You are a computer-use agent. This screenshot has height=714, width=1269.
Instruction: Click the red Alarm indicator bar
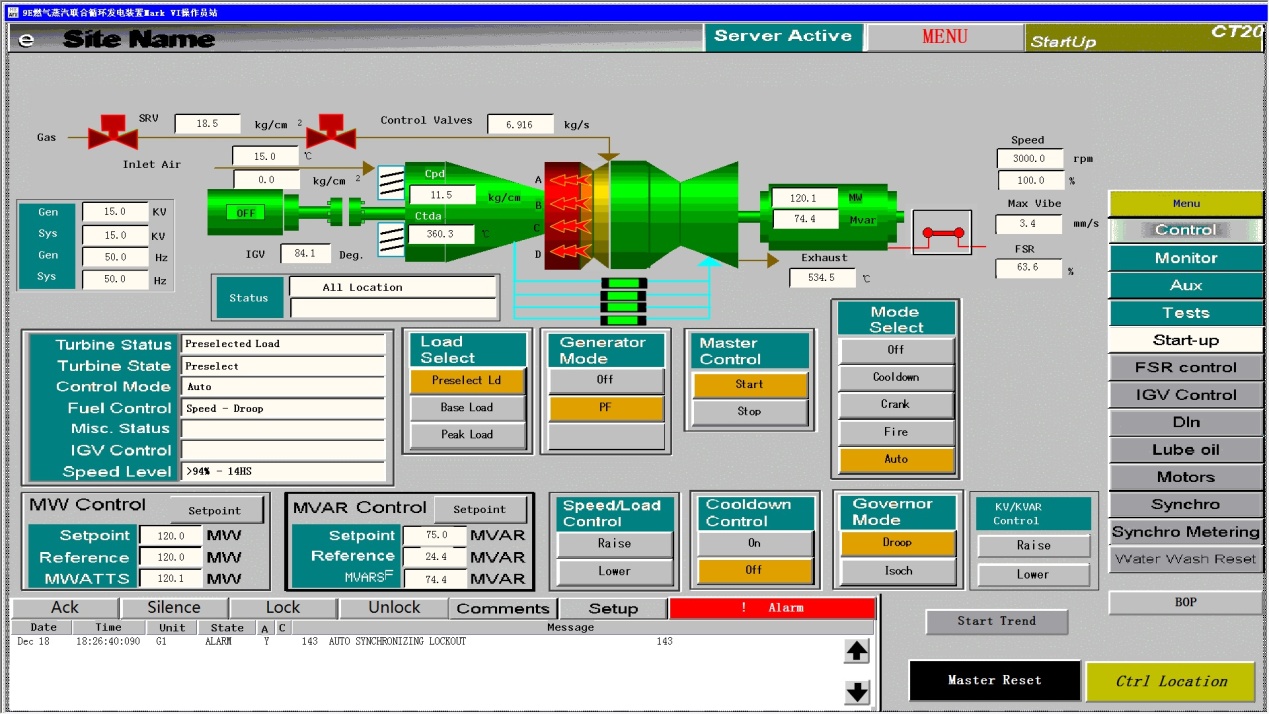pyautogui.click(x=772, y=608)
